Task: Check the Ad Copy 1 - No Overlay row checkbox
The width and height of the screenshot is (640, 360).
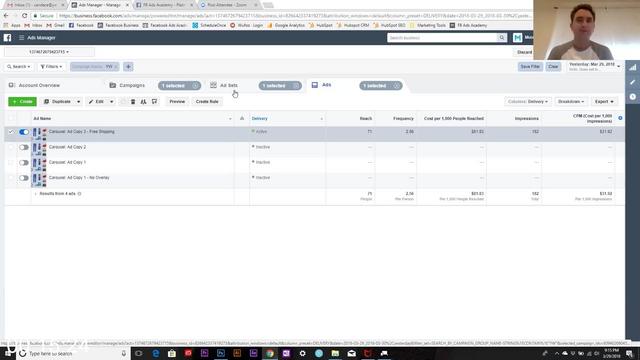Action: [x=11, y=178]
